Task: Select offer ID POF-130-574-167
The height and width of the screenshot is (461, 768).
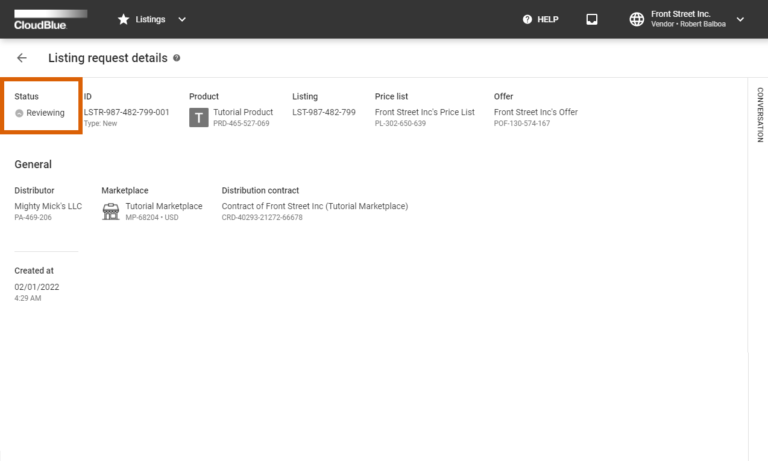Action: tap(522, 123)
